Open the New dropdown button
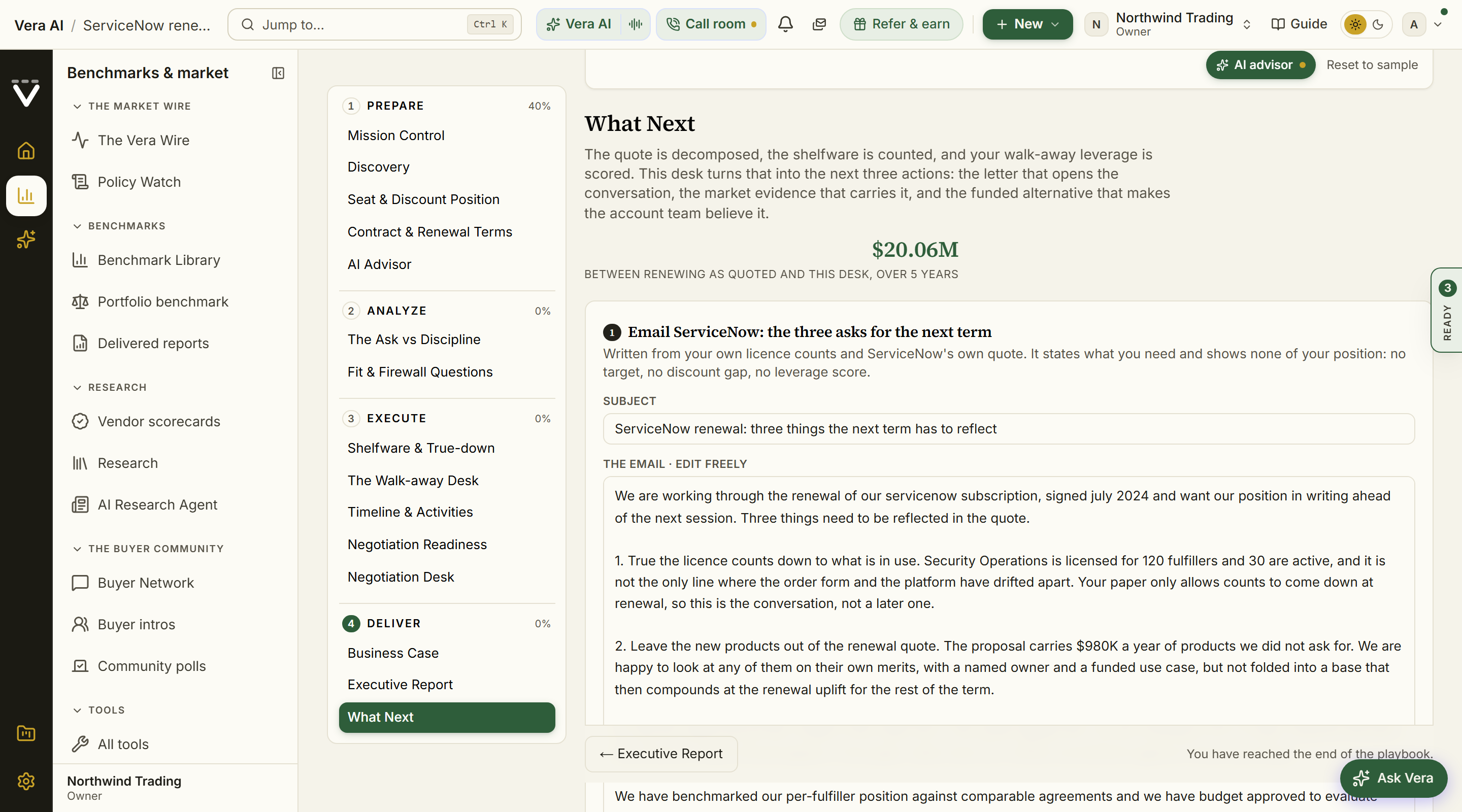The width and height of the screenshot is (1462, 812). point(1027,24)
